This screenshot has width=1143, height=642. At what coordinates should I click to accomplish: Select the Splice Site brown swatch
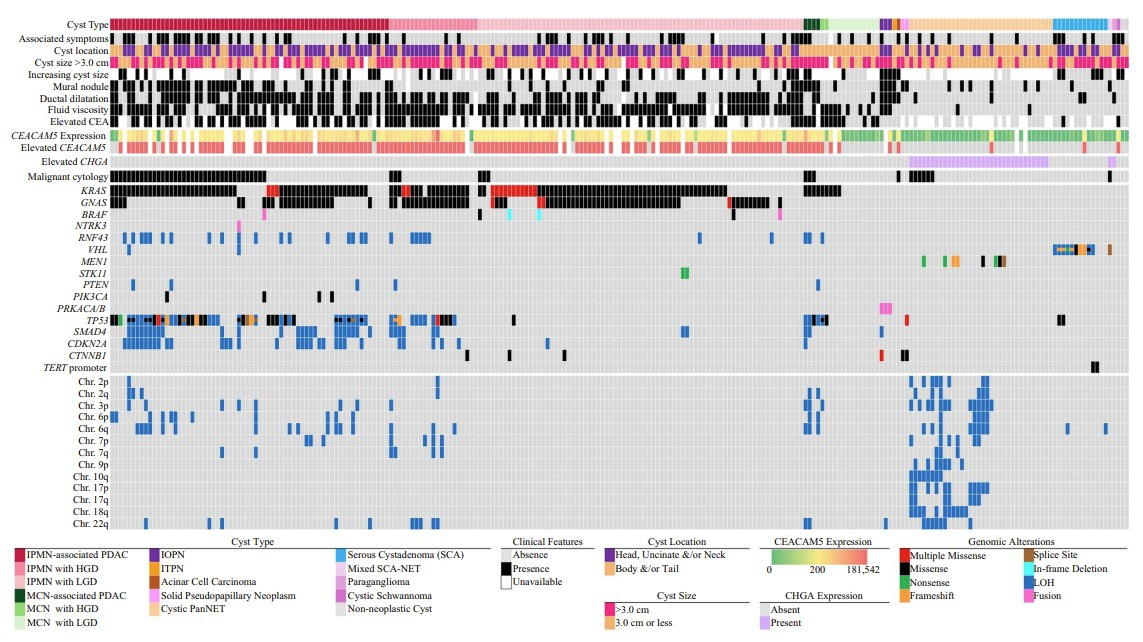(1029, 555)
